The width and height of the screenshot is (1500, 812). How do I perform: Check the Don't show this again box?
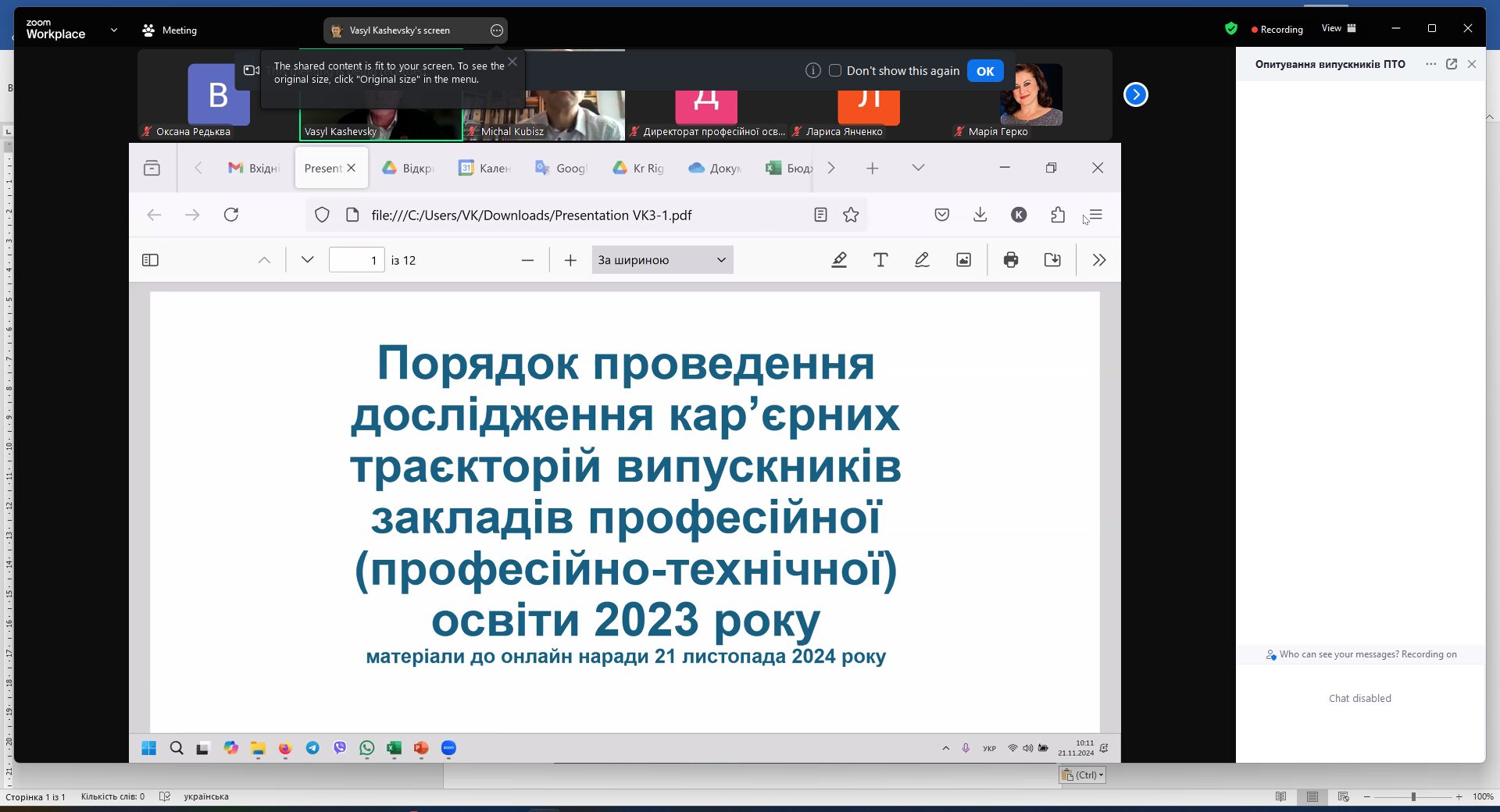(835, 70)
